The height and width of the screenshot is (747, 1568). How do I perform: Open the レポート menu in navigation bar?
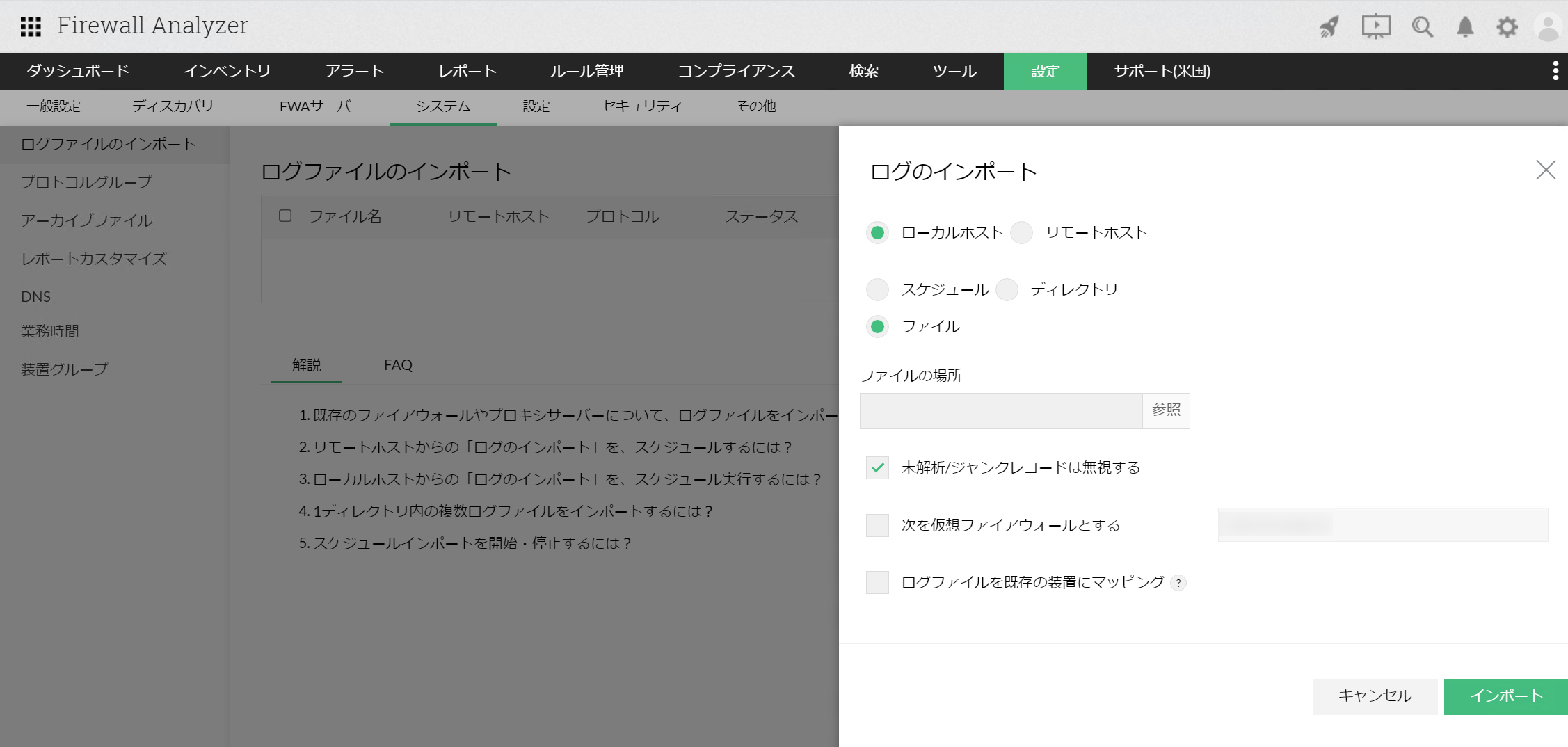tap(467, 71)
